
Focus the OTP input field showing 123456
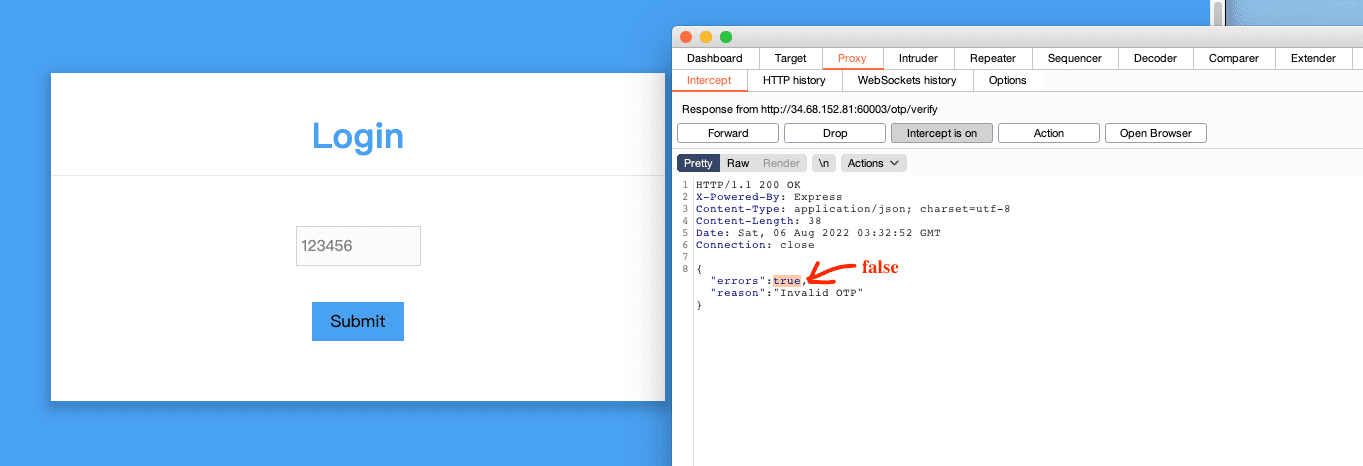point(358,246)
